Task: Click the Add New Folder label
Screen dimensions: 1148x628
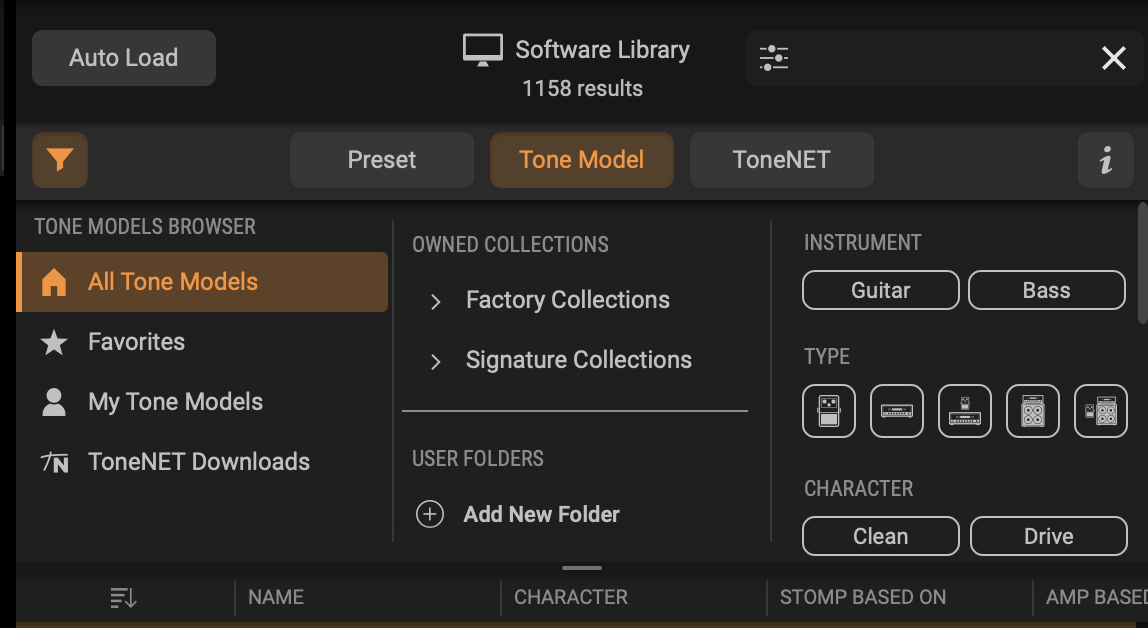Action: click(x=542, y=514)
